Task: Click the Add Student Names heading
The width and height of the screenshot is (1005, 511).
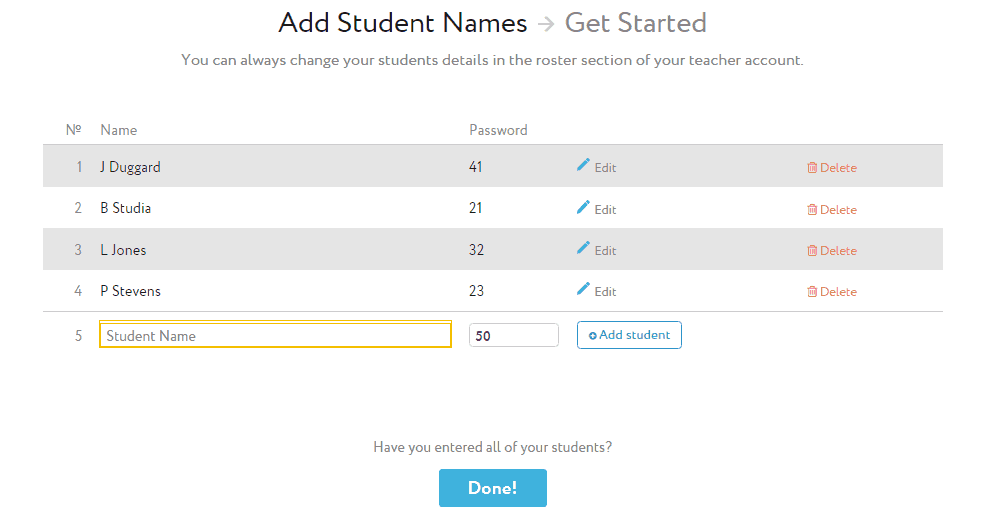Action: coord(403,23)
